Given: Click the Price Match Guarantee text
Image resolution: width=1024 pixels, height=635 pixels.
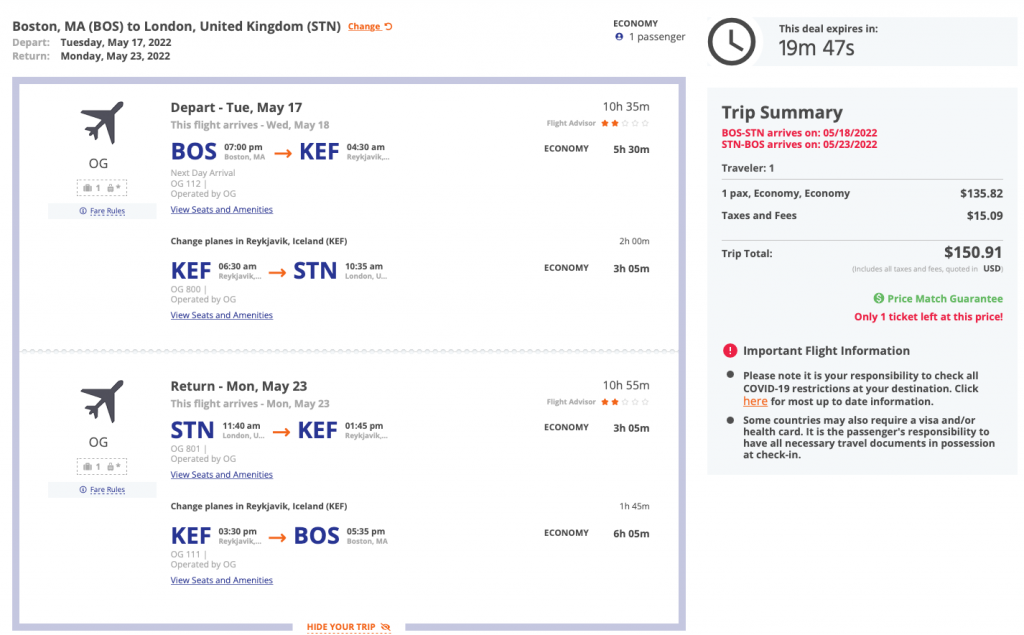Looking at the screenshot, I should (x=944, y=298).
